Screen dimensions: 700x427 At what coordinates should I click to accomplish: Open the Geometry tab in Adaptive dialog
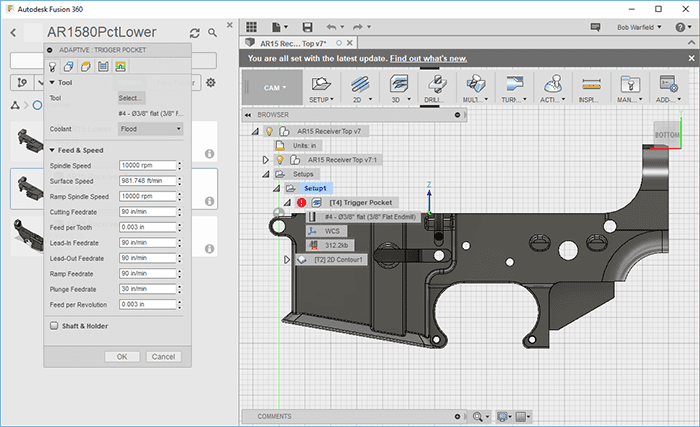(68, 67)
